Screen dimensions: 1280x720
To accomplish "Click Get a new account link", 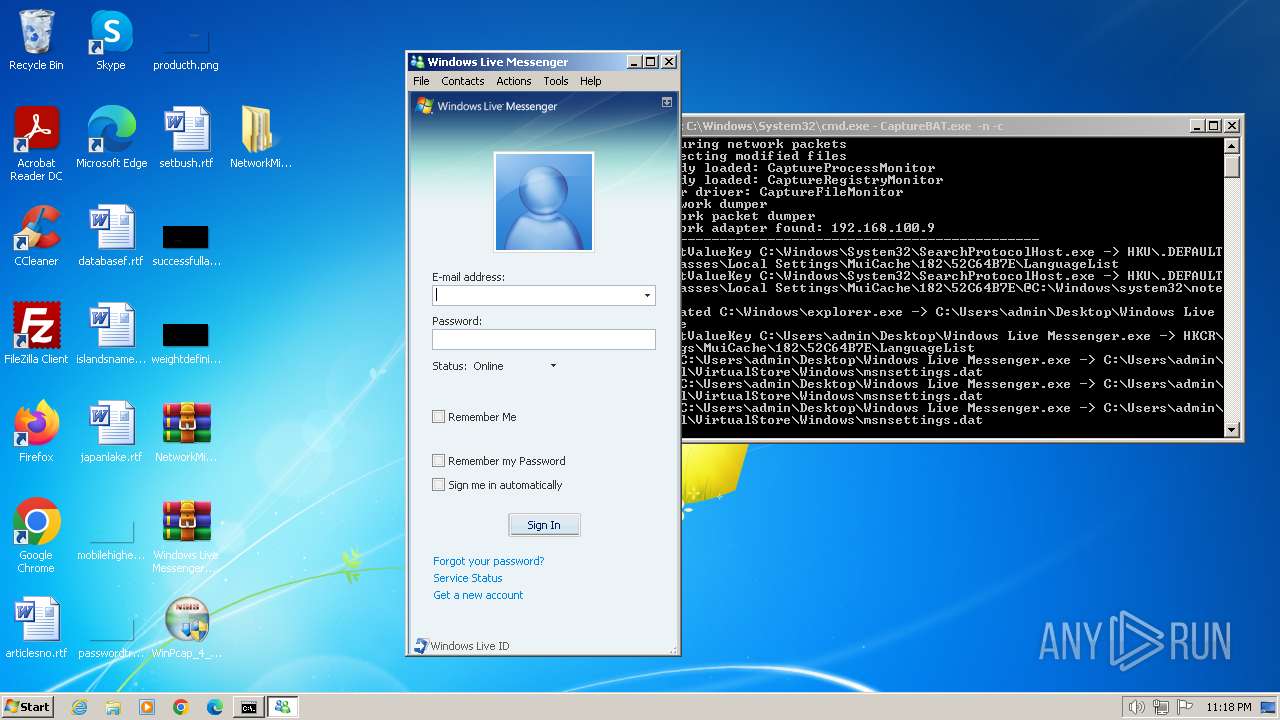I will click(478, 595).
